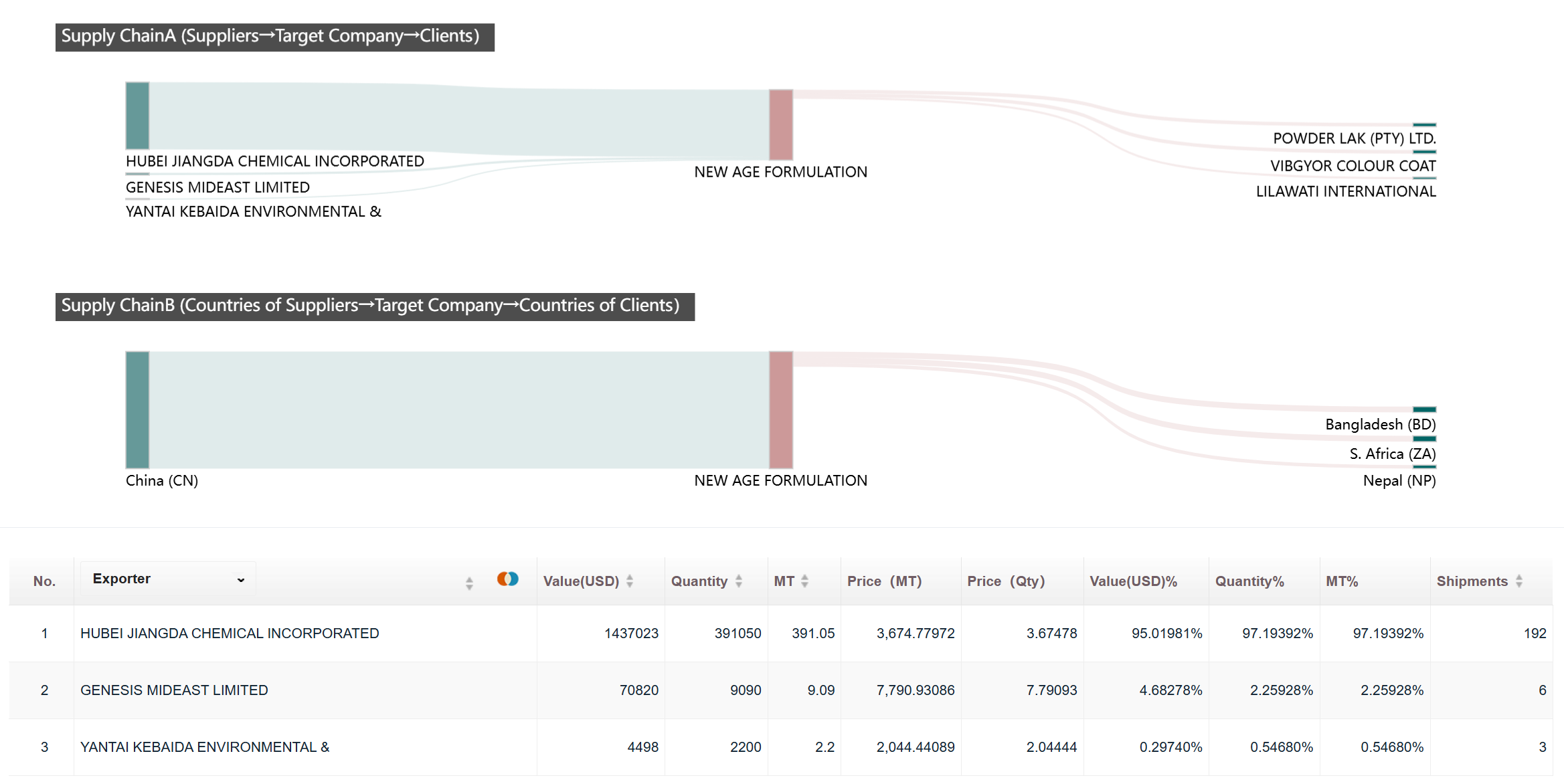Sort table by Value(USD) arrows
The image size is (1564, 784).
tap(630, 581)
